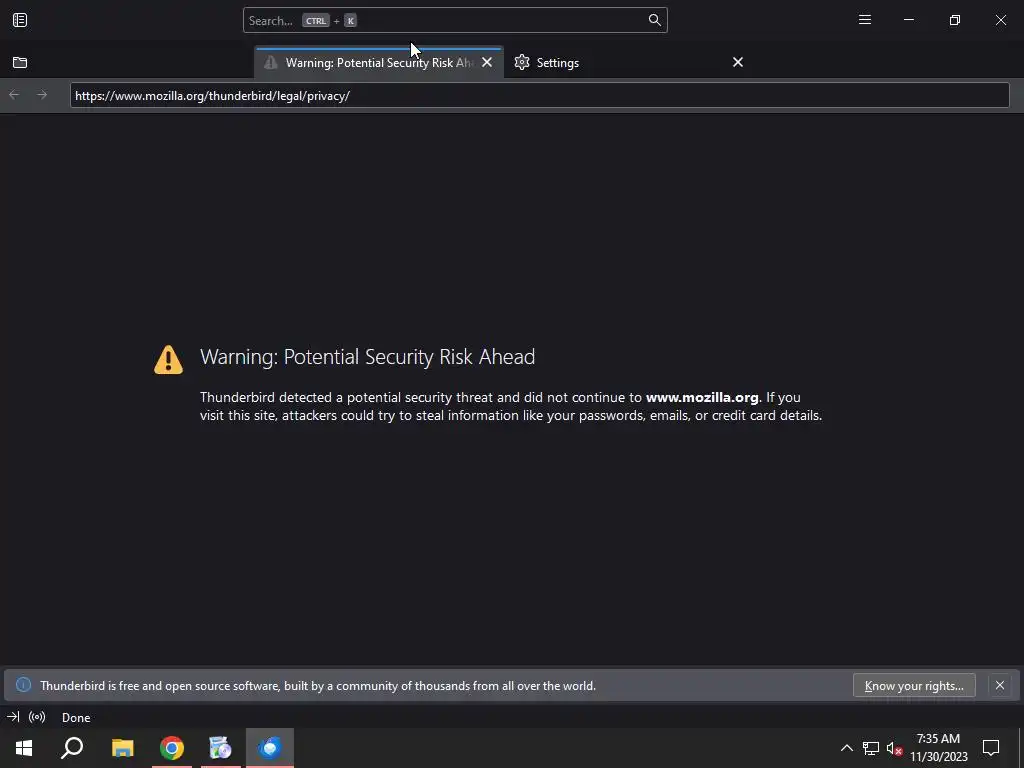Switch to the Settings tab
Image resolution: width=1024 pixels, height=768 pixels.
click(627, 63)
